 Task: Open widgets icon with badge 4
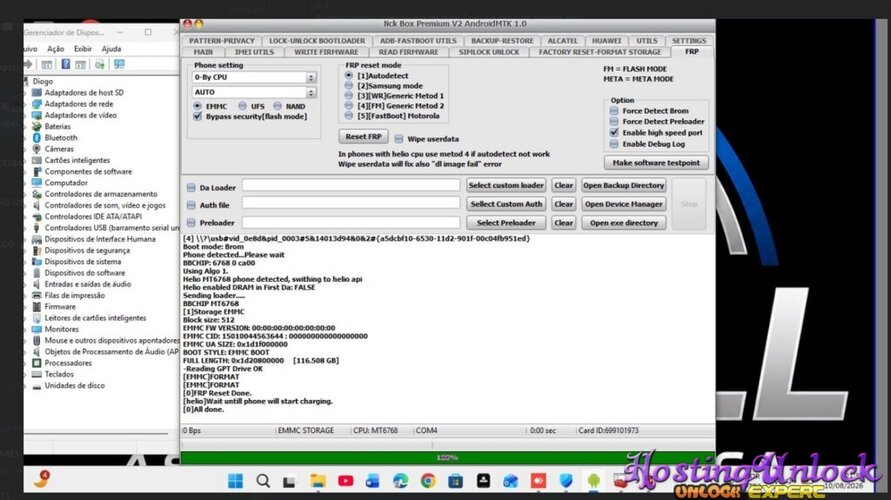point(41,478)
